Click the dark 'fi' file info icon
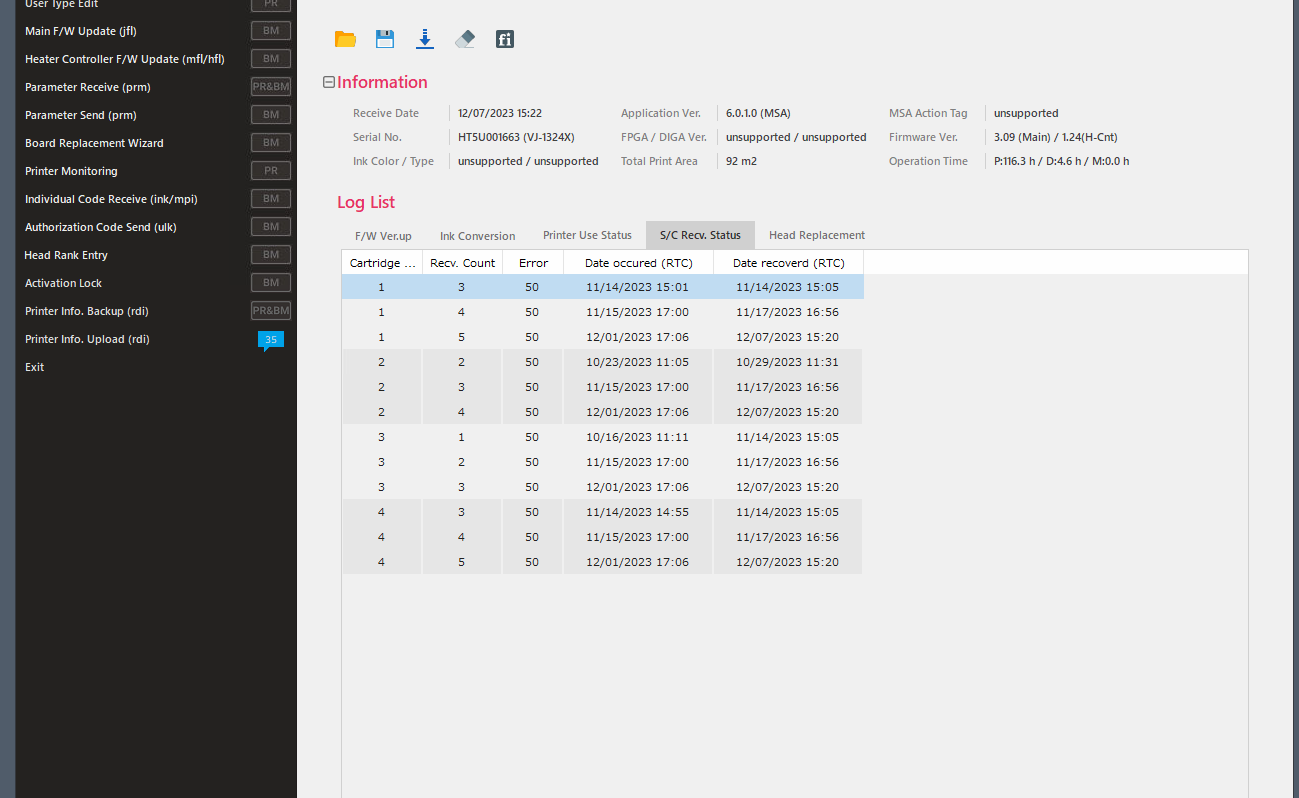 click(x=505, y=39)
